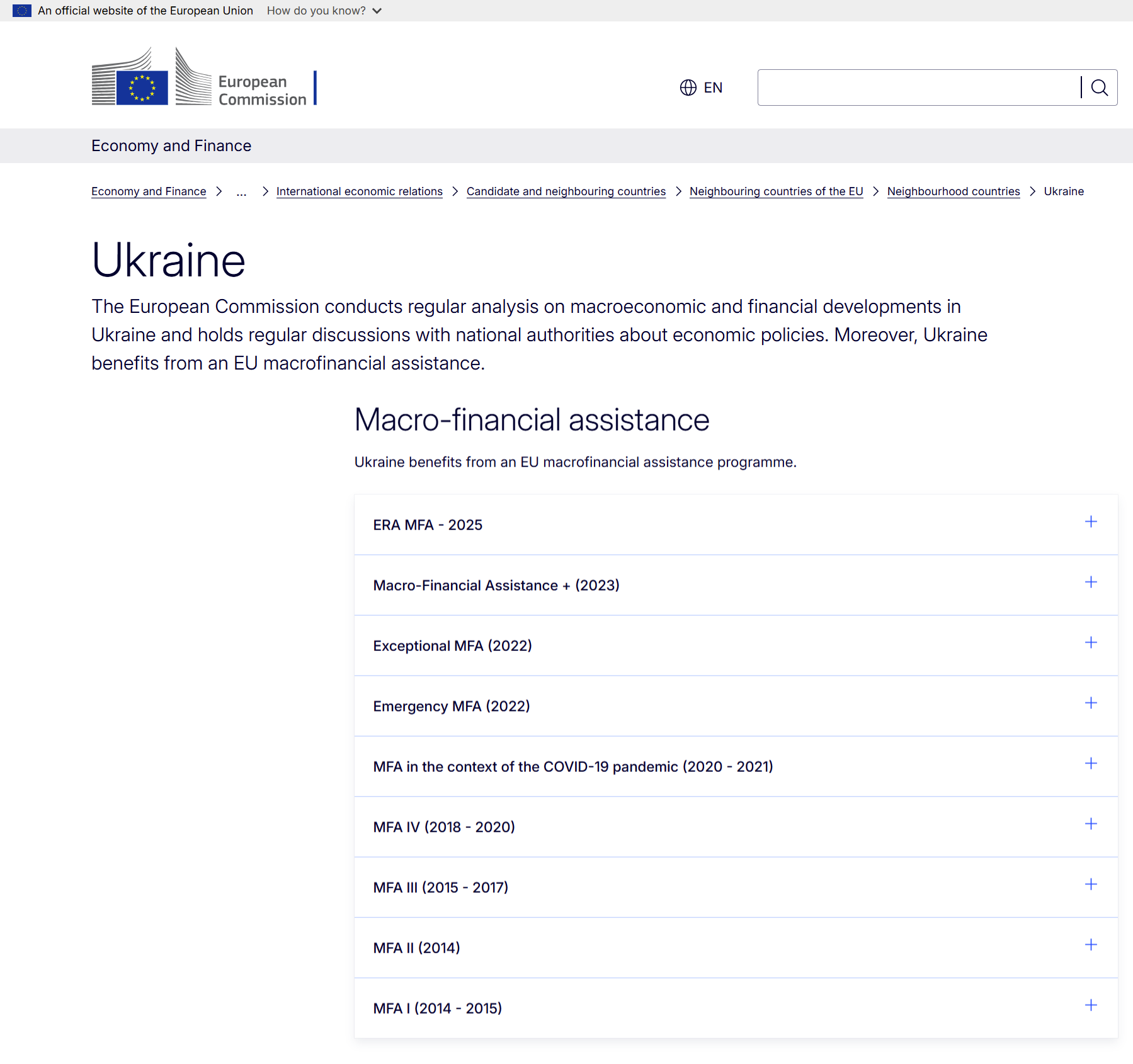Expand the MFA I (2014 - 2015) section

(x=1091, y=1005)
